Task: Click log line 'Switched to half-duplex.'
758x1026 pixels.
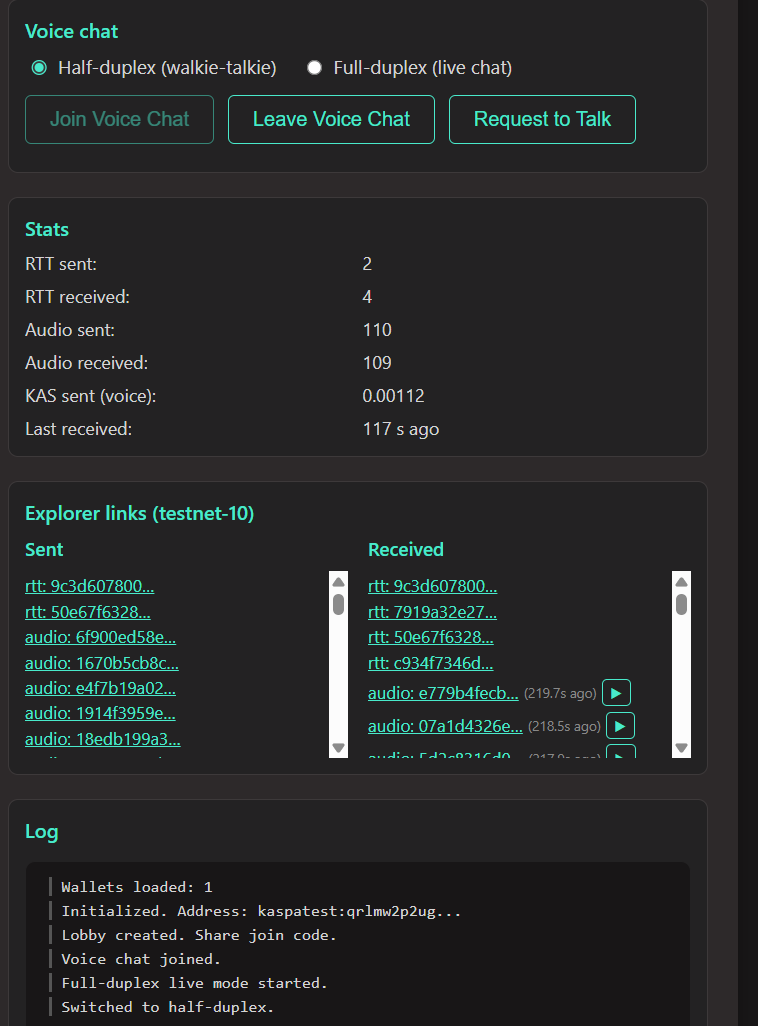Action: coord(168,1007)
